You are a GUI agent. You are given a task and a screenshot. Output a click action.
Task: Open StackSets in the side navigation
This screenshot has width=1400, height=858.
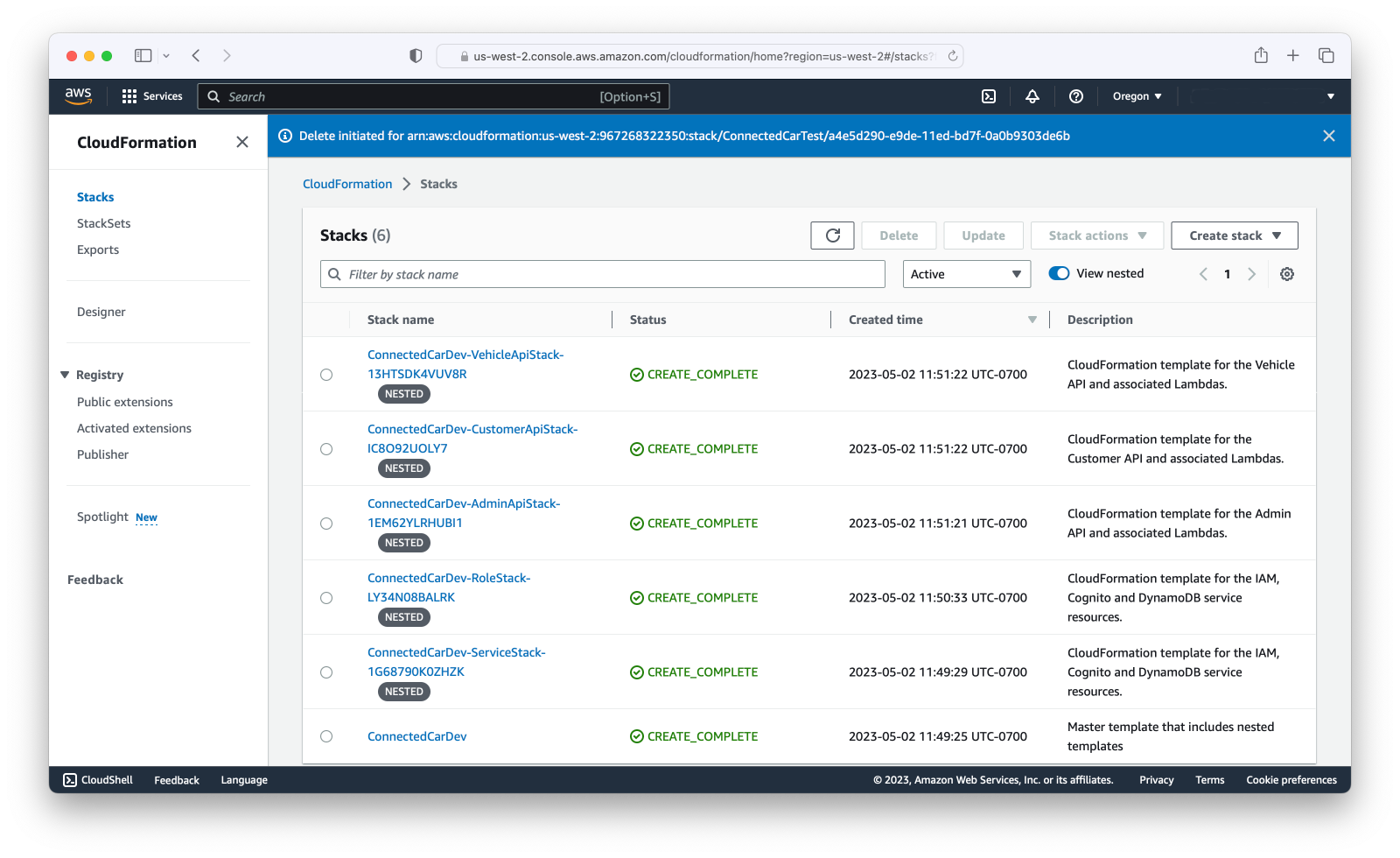click(x=103, y=223)
